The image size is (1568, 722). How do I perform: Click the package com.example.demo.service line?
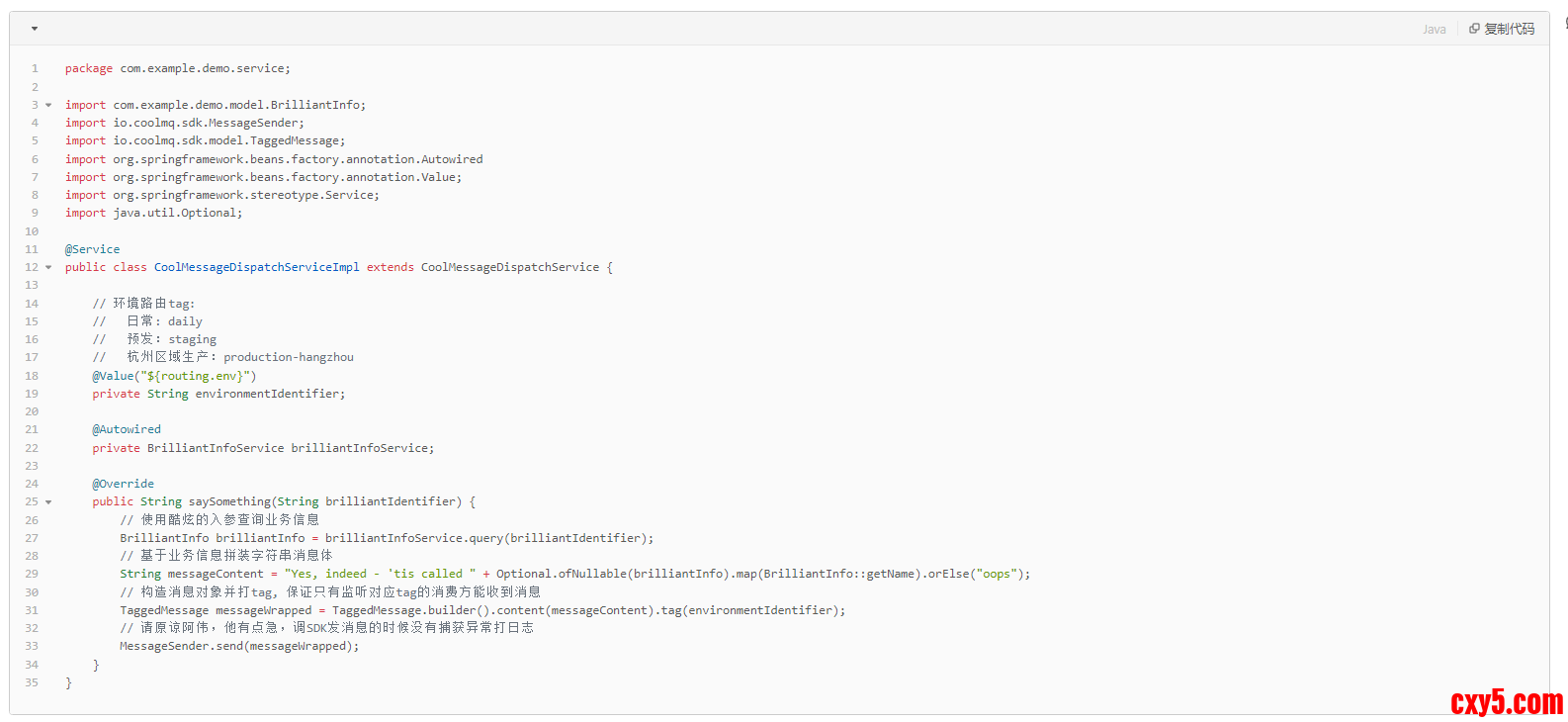pos(178,69)
